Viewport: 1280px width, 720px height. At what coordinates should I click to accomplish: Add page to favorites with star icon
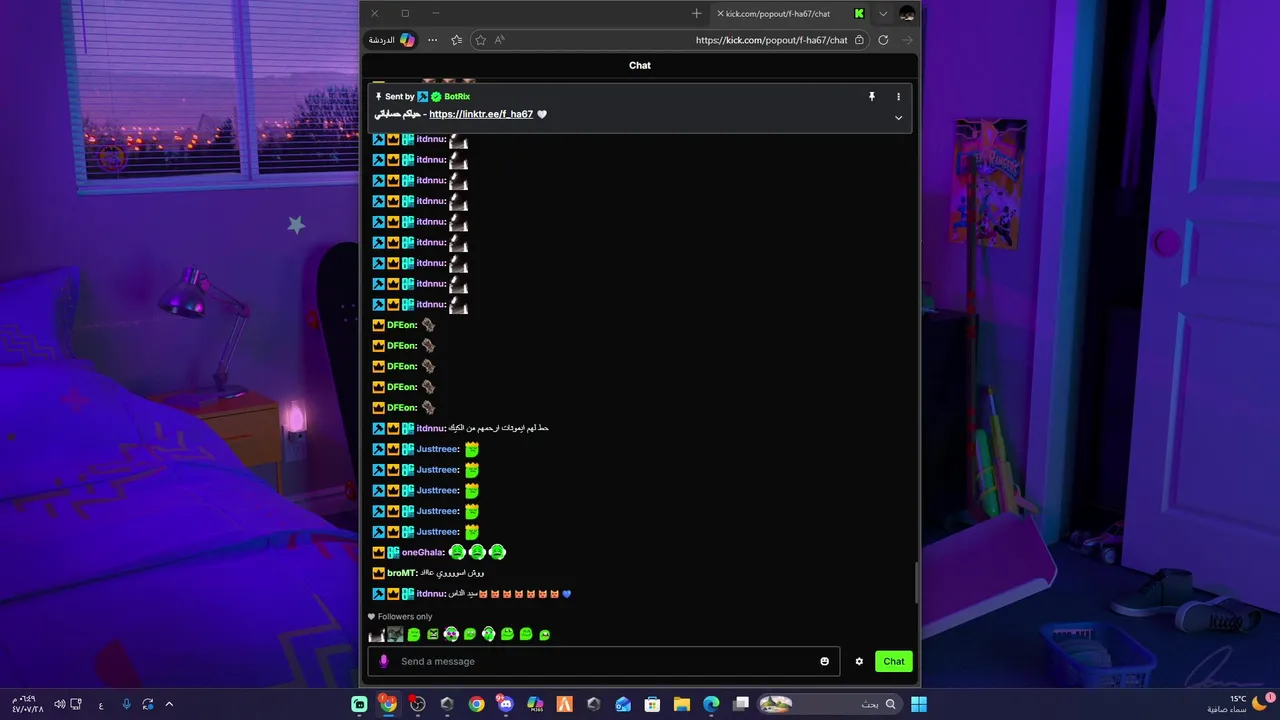[481, 40]
